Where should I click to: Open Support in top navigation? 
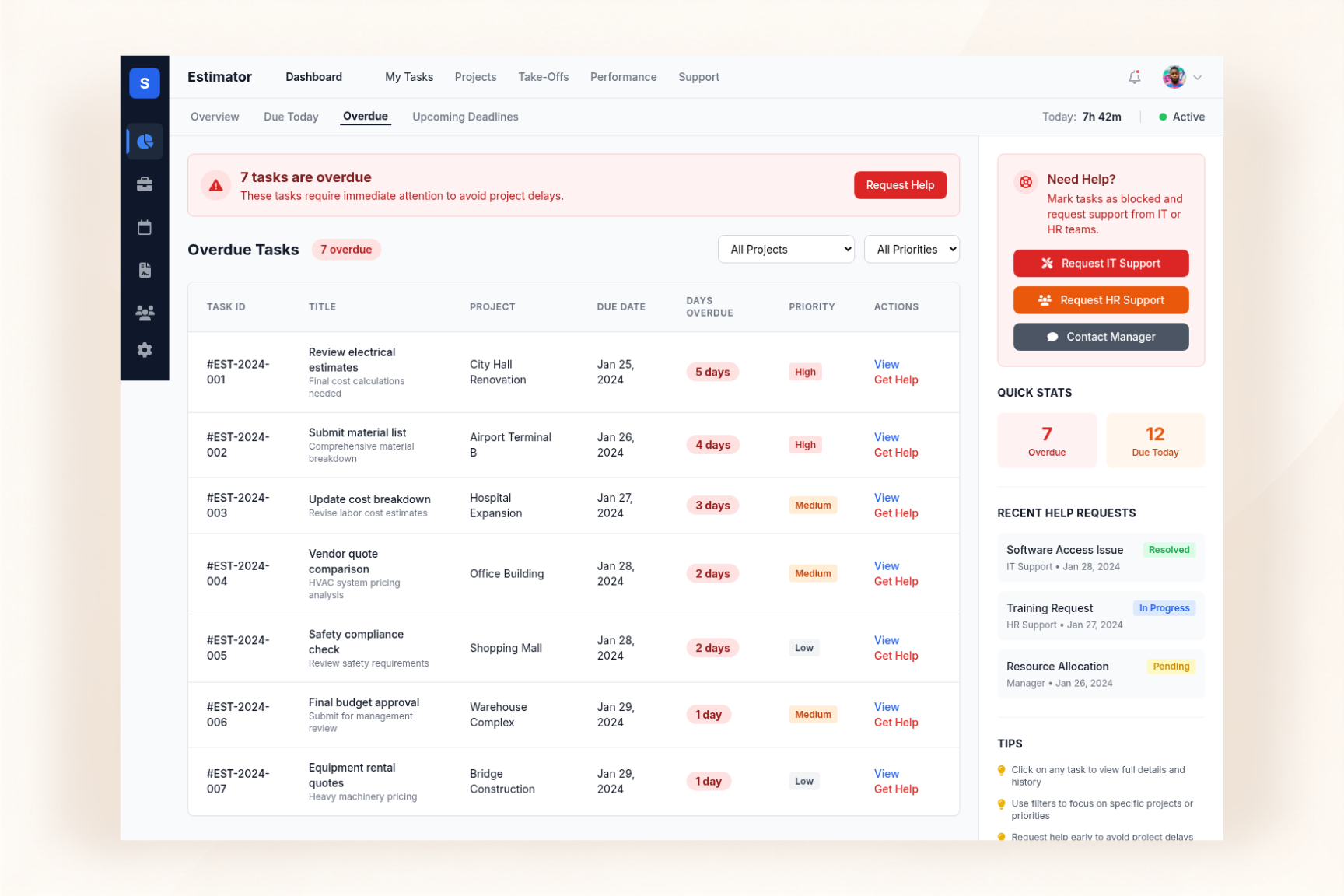(x=698, y=77)
